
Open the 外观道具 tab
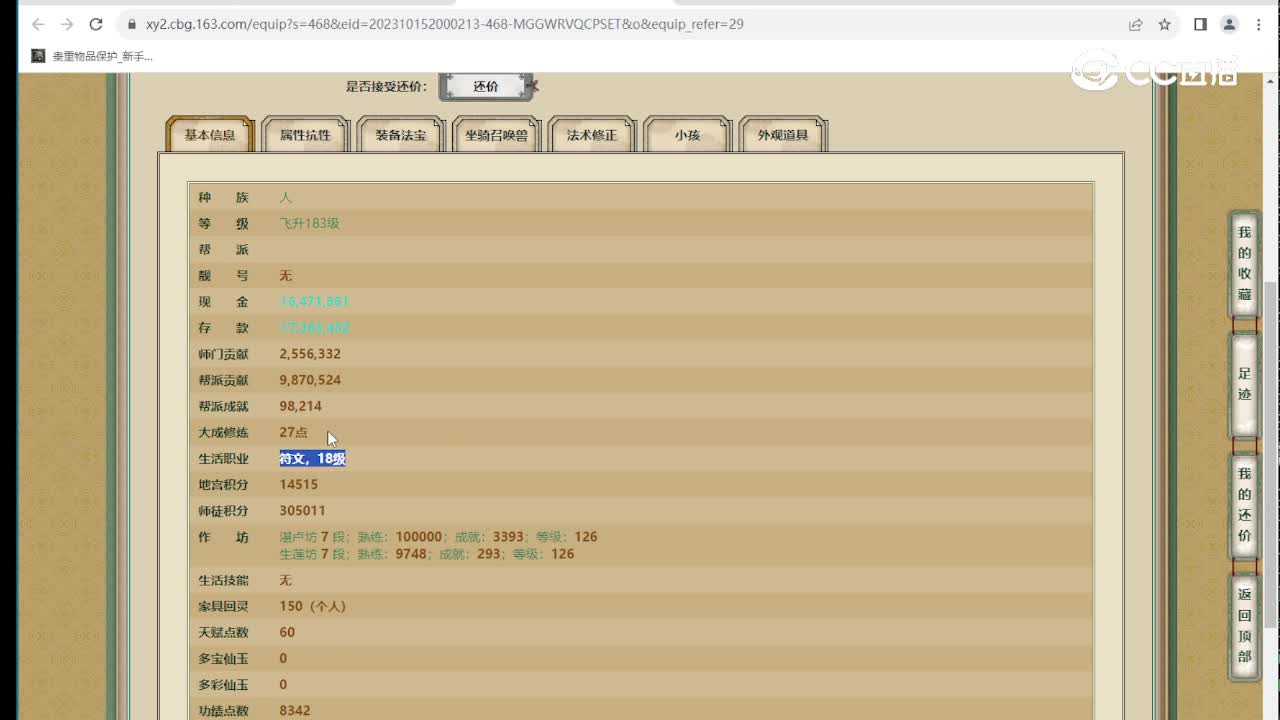pos(783,135)
